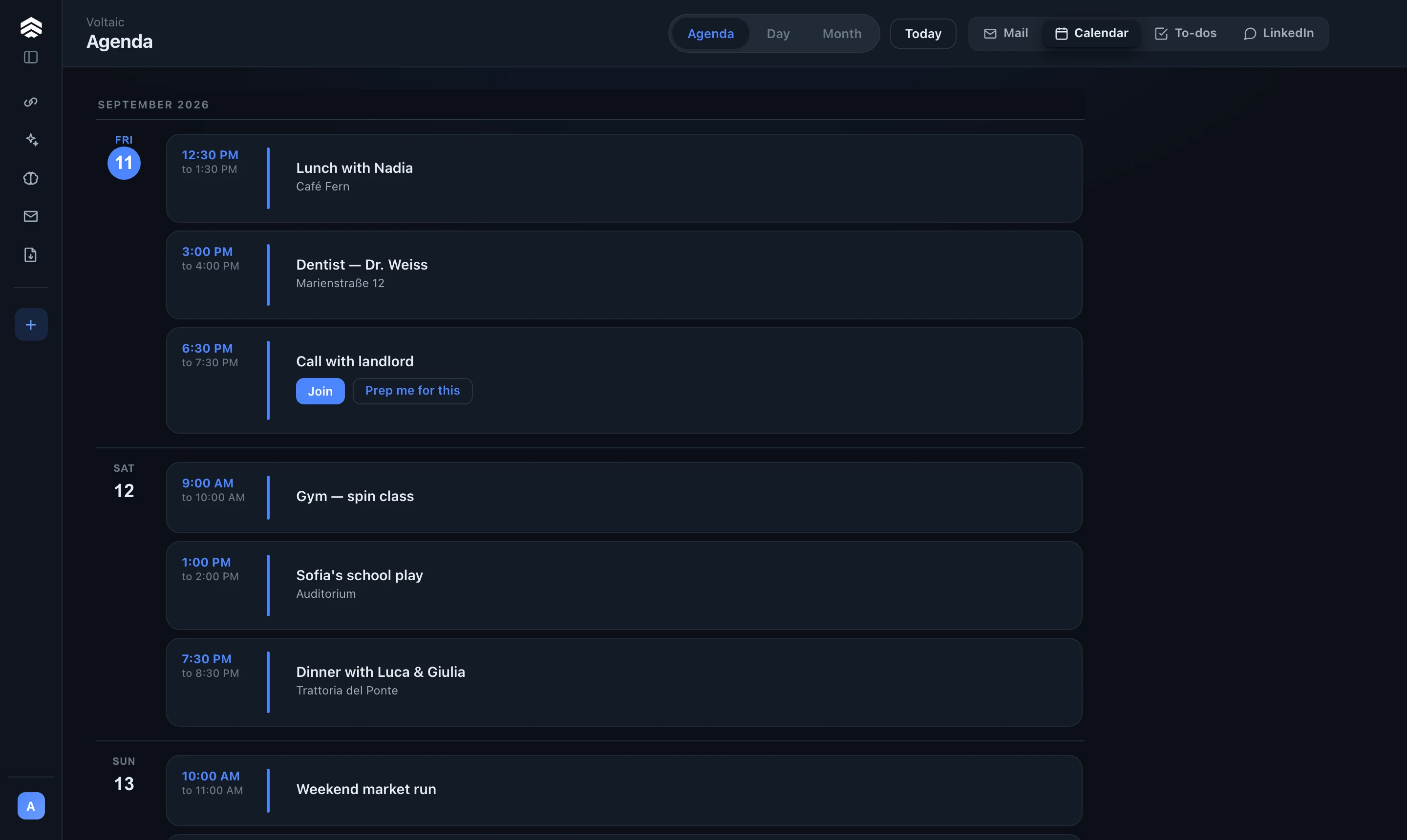Open the sparkle AI assistant icon

pos(31,140)
